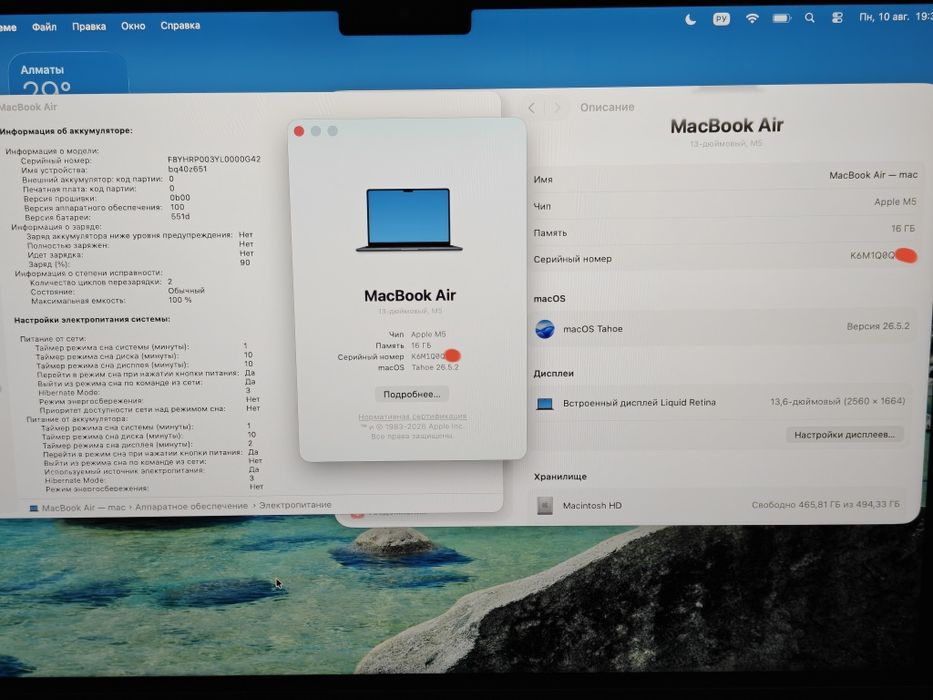Toggle Focus moon icon in menu bar
The height and width of the screenshot is (700, 933).
click(x=690, y=20)
